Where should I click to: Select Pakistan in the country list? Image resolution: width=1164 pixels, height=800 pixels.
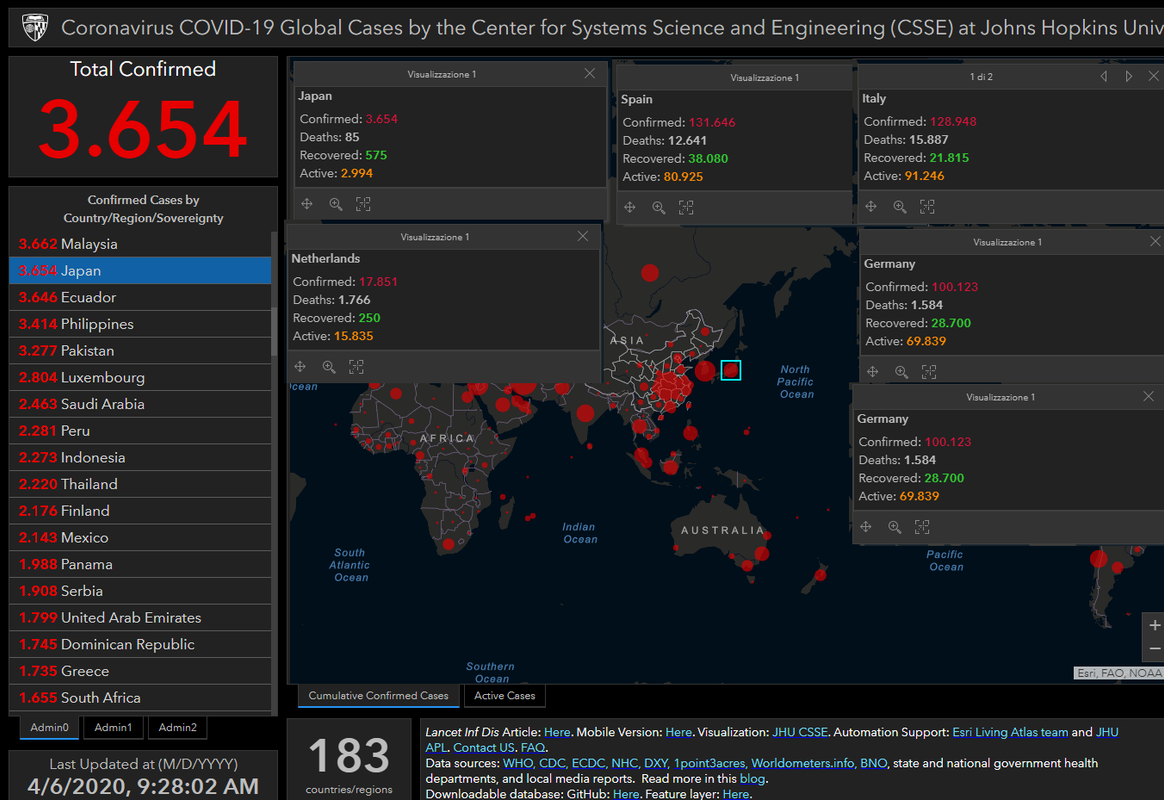(x=140, y=351)
